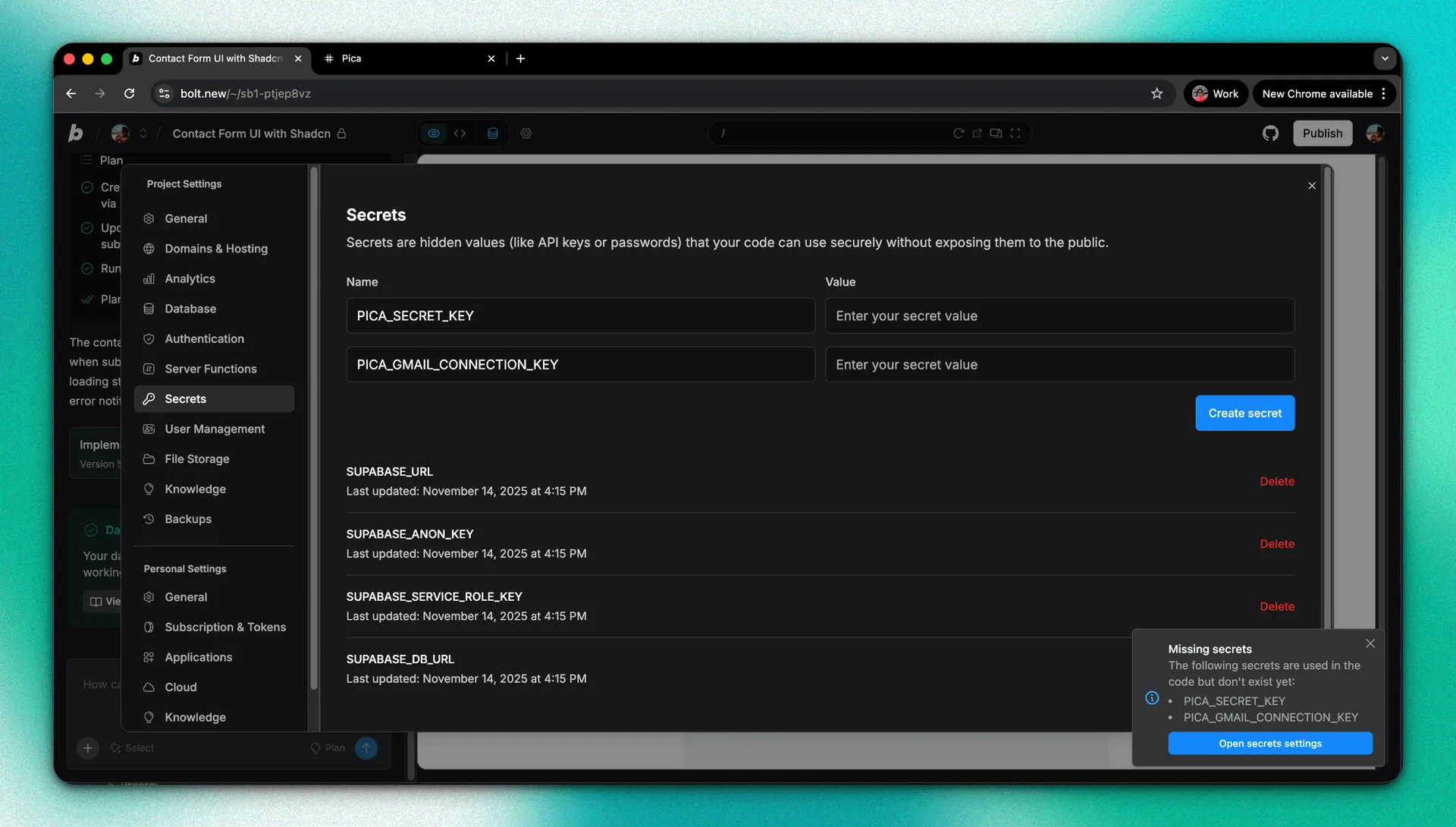Image resolution: width=1456 pixels, height=827 pixels.
Task: Delete the SUPABASE_ANON_KEY secret
Action: click(x=1277, y=544)
